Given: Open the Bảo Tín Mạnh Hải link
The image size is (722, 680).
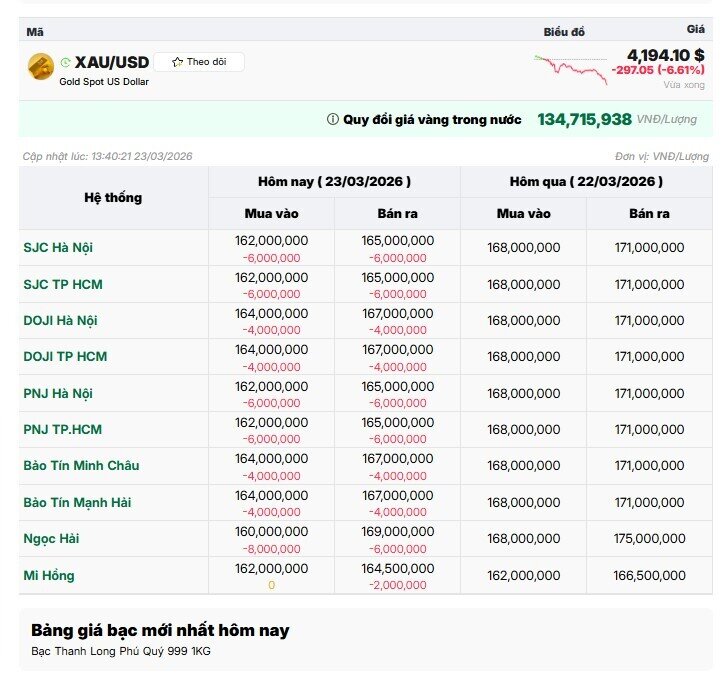Looking at the screenshot, I should pyautogui.click(x=77, y=502).
